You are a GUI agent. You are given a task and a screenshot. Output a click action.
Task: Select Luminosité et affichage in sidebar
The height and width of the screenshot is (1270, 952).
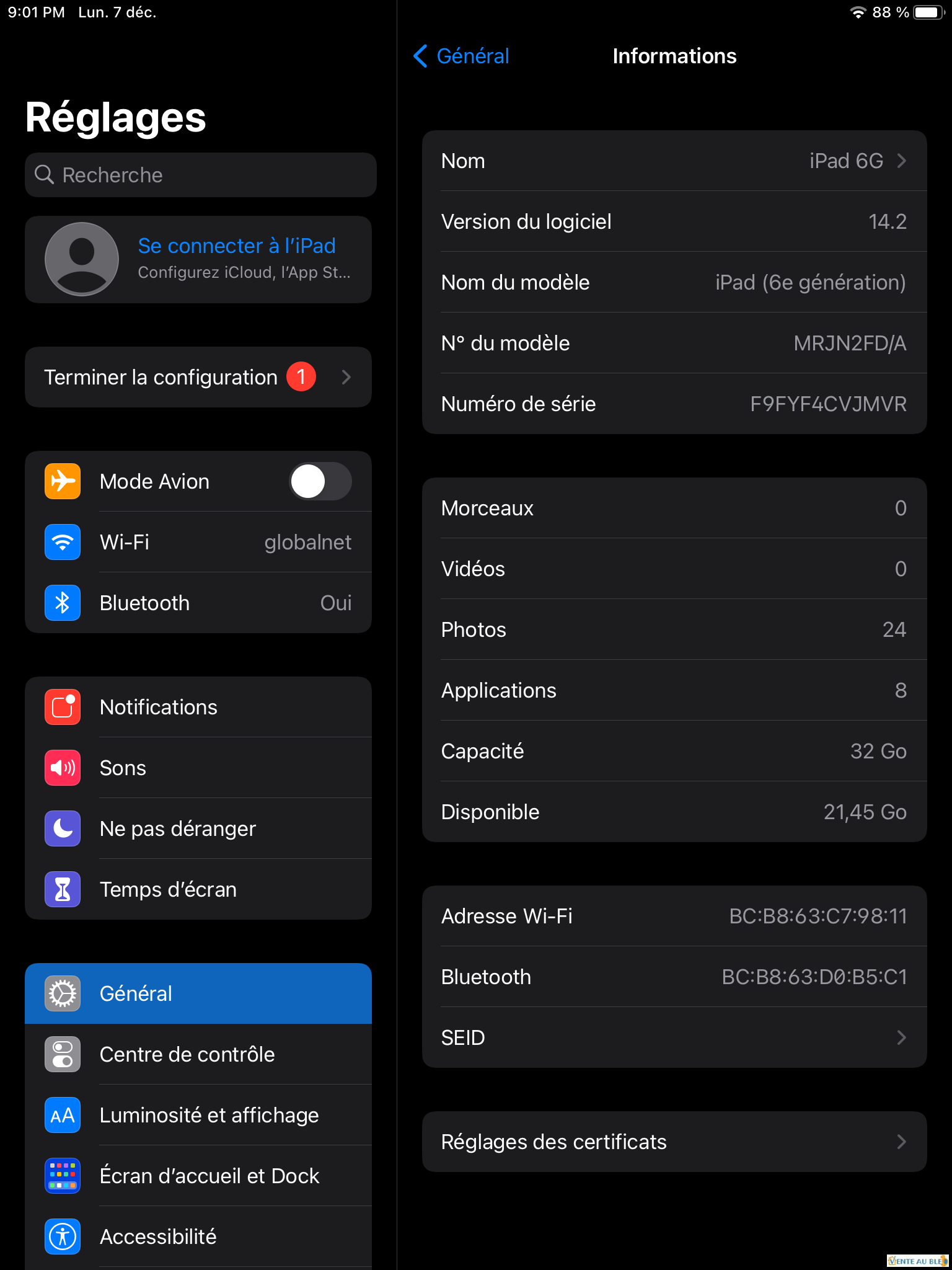(x=198, y=1115)
